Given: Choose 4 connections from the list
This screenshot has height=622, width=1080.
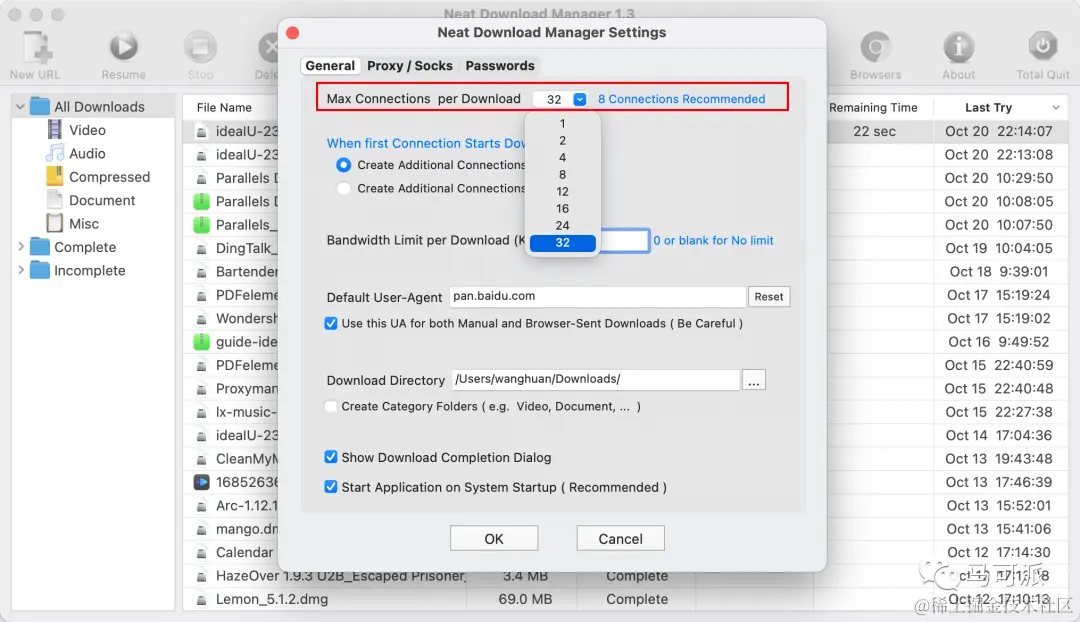Looking at the screenshot, I should (x=563, y=158).
